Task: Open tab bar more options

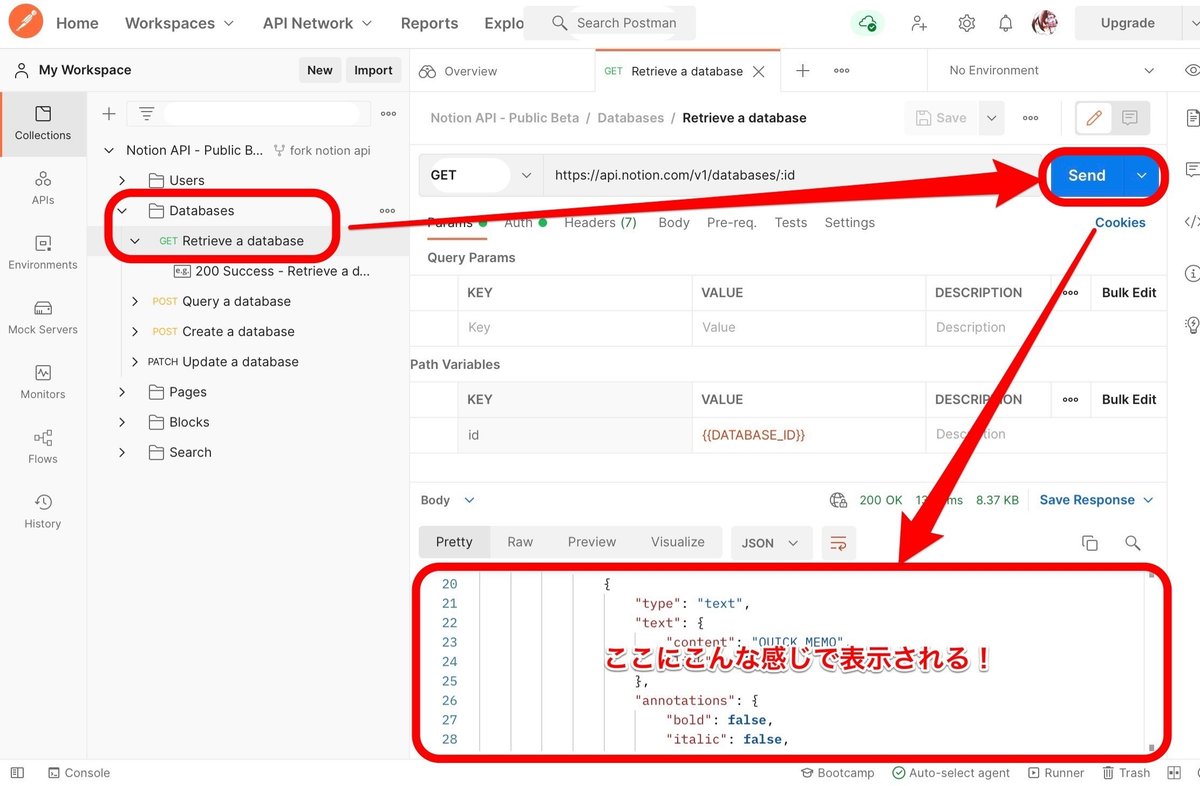Action: click(842, 71)
